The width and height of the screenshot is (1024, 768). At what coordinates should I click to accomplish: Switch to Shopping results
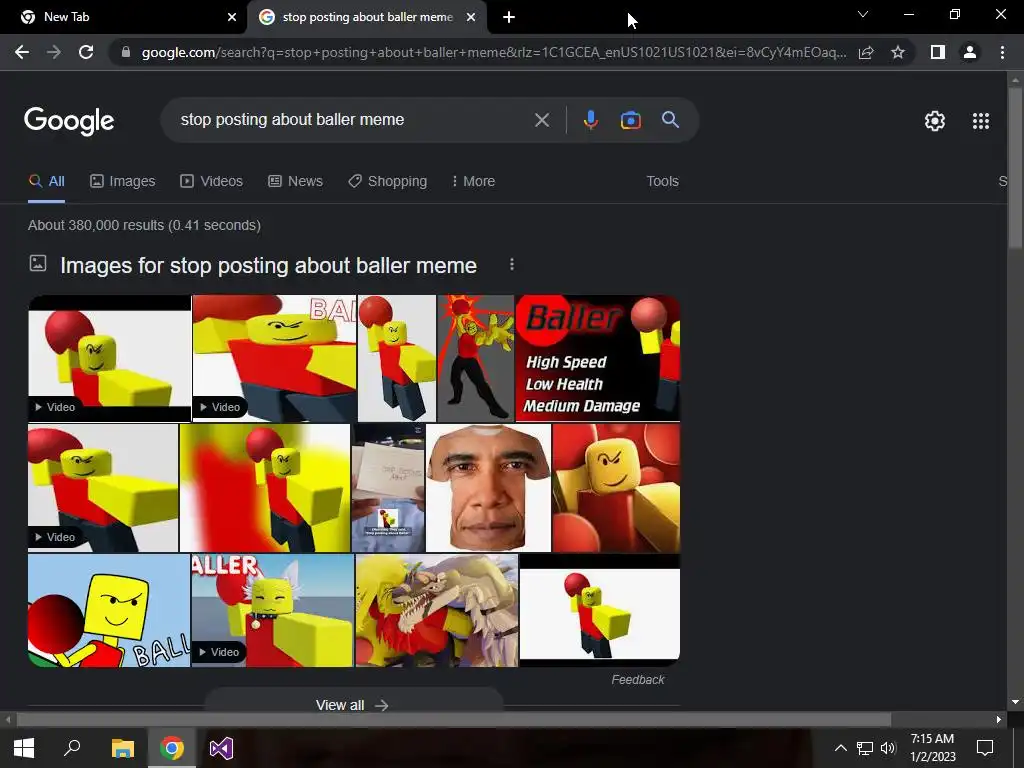(x=387, y=182)
